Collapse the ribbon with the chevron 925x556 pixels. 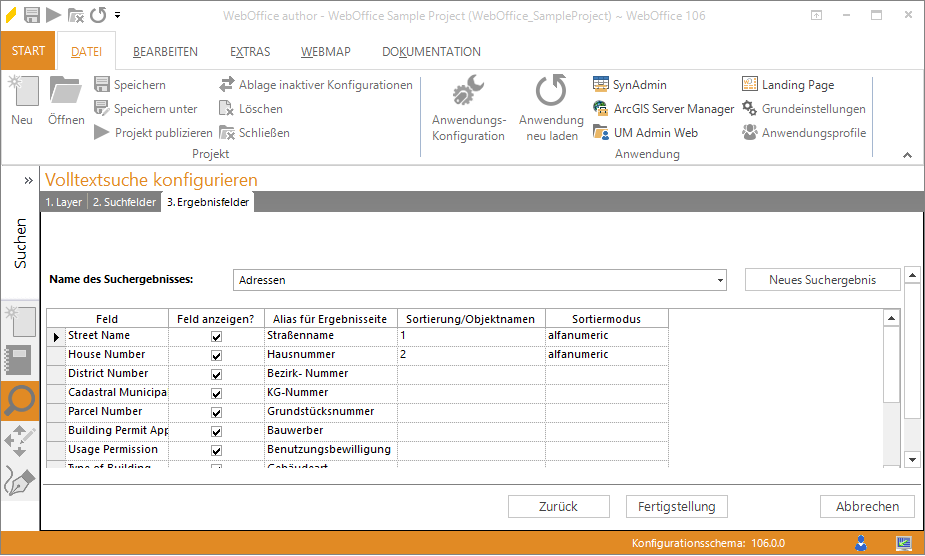click(907, 155)
